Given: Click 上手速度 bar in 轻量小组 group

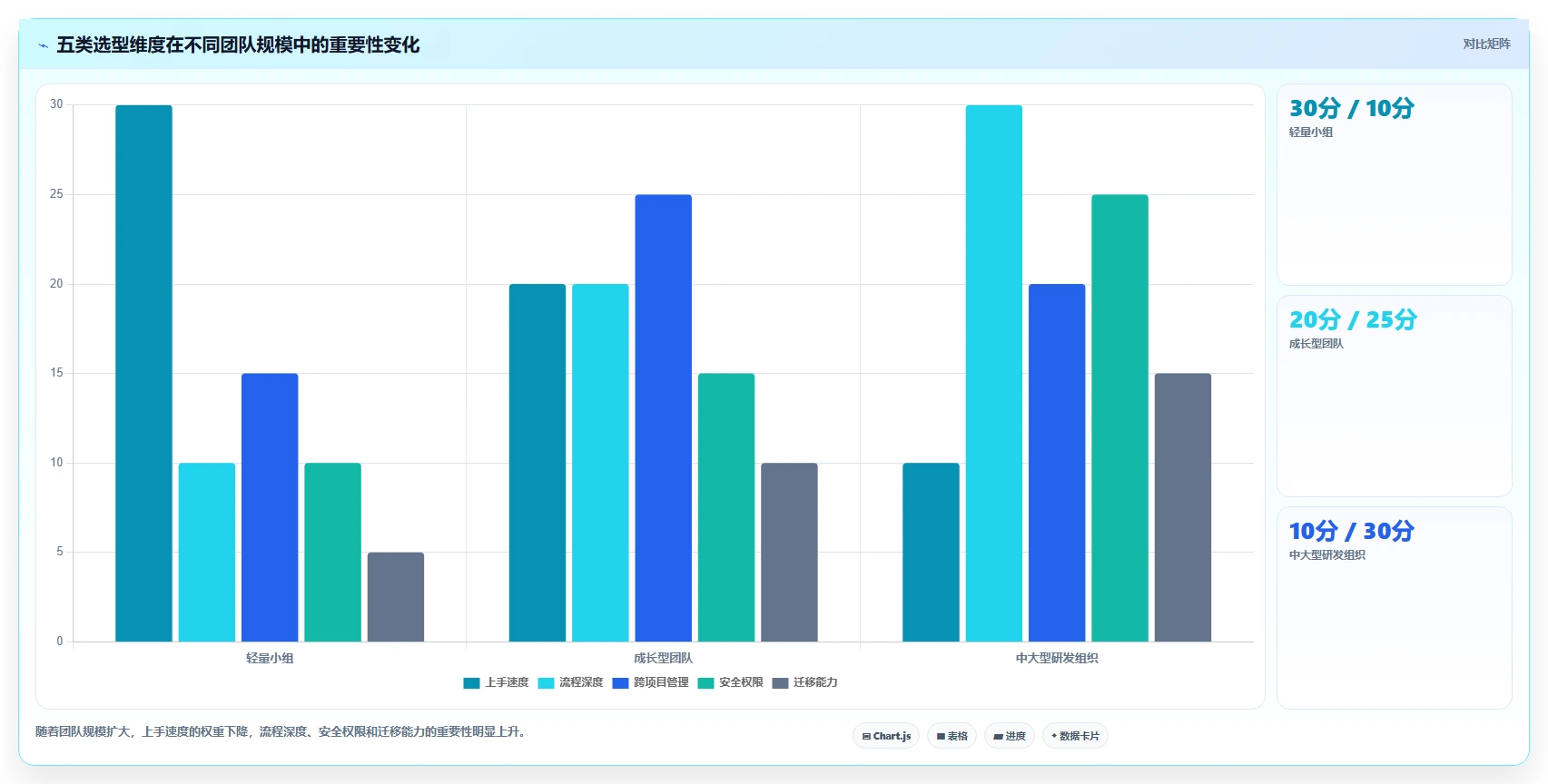Looking at the screenshot, I should point(143,374).
